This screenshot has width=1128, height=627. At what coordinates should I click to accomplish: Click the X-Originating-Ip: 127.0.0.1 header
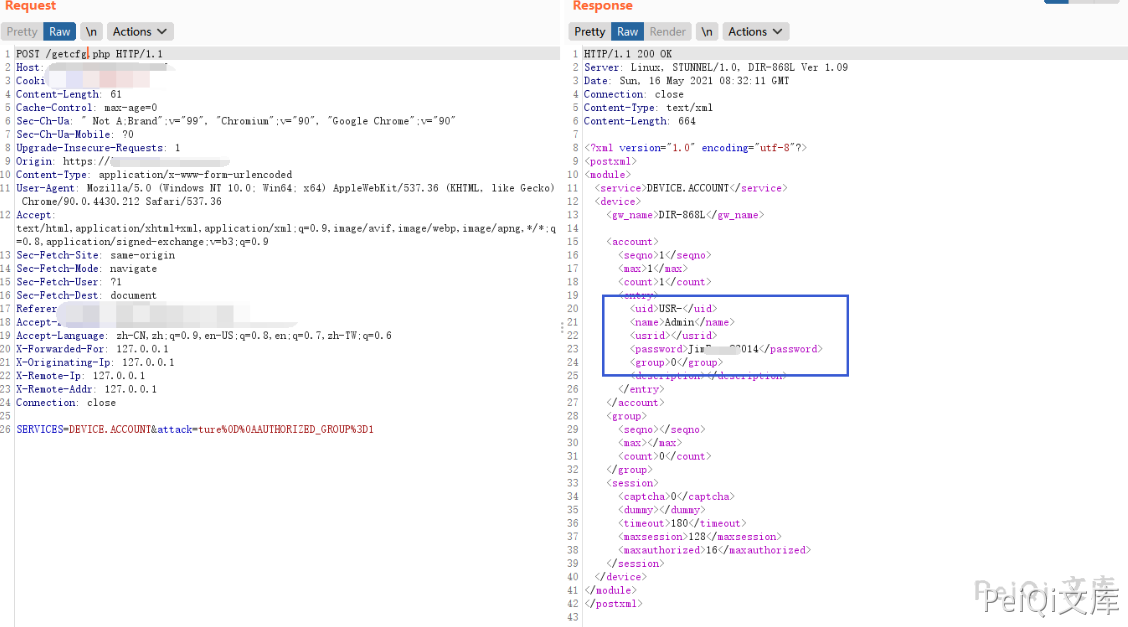95,362
